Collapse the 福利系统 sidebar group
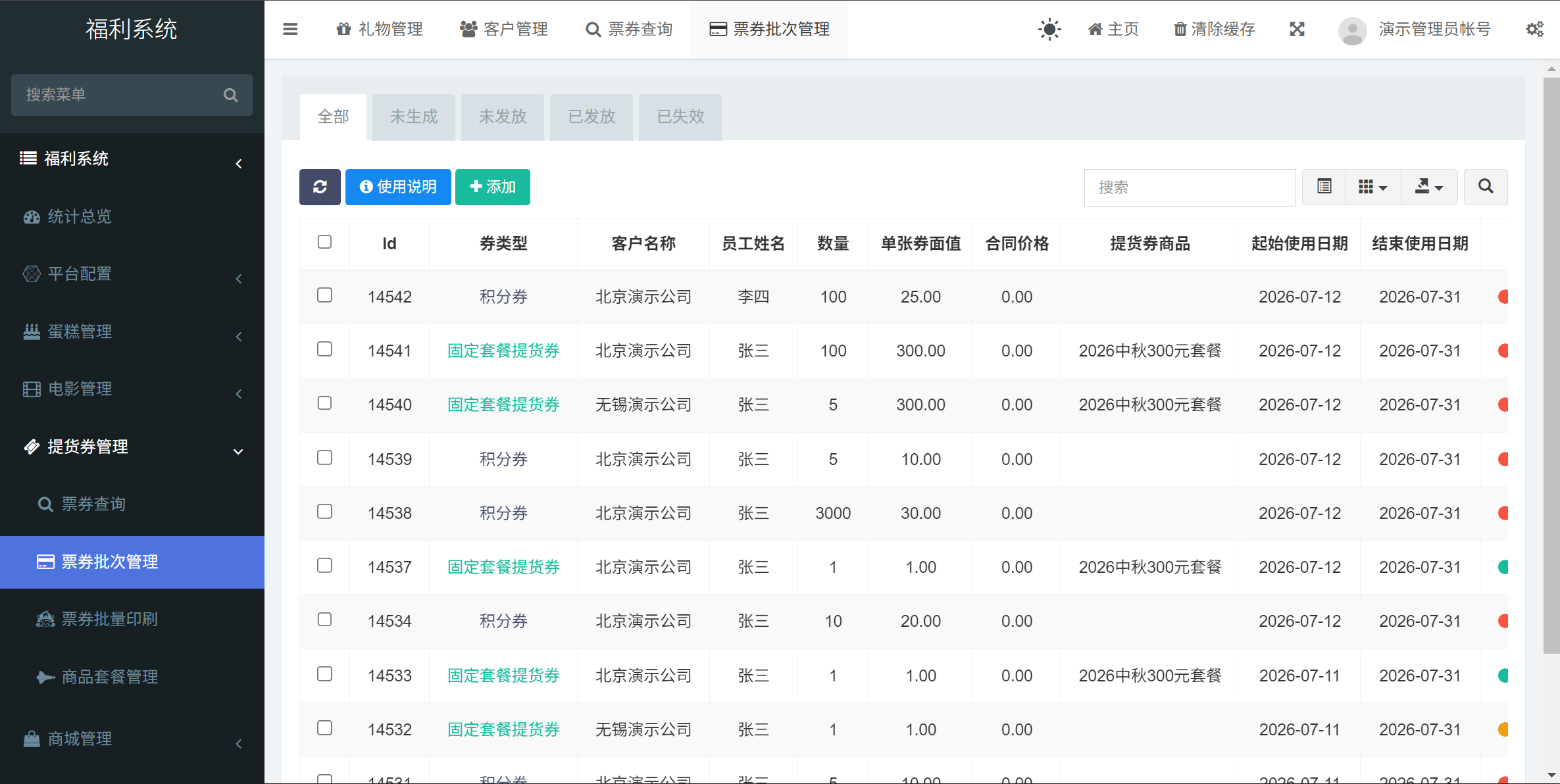The image size is (1560, 784). click(238, 163)
